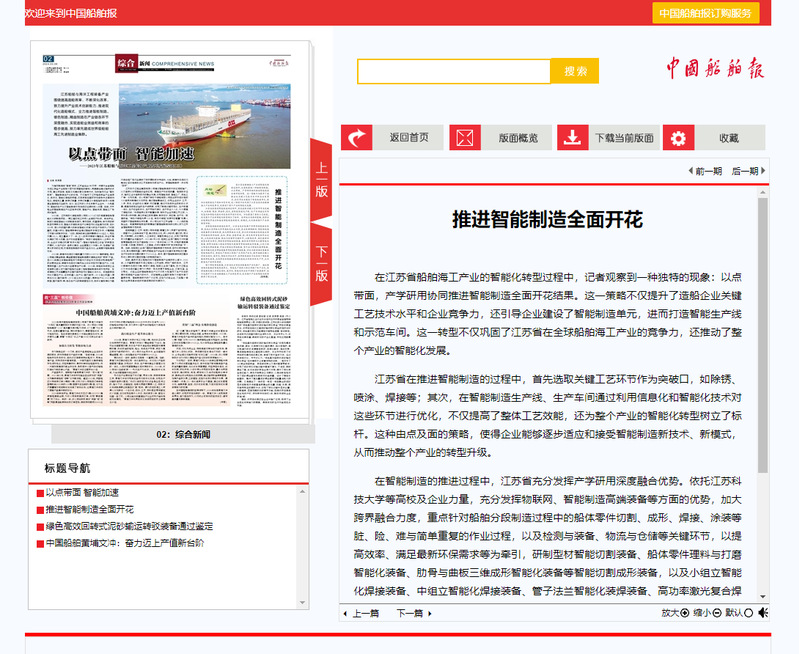Click the gear icon beside 收藏
The width and height of the screenshot is (799, 654).
680,138
